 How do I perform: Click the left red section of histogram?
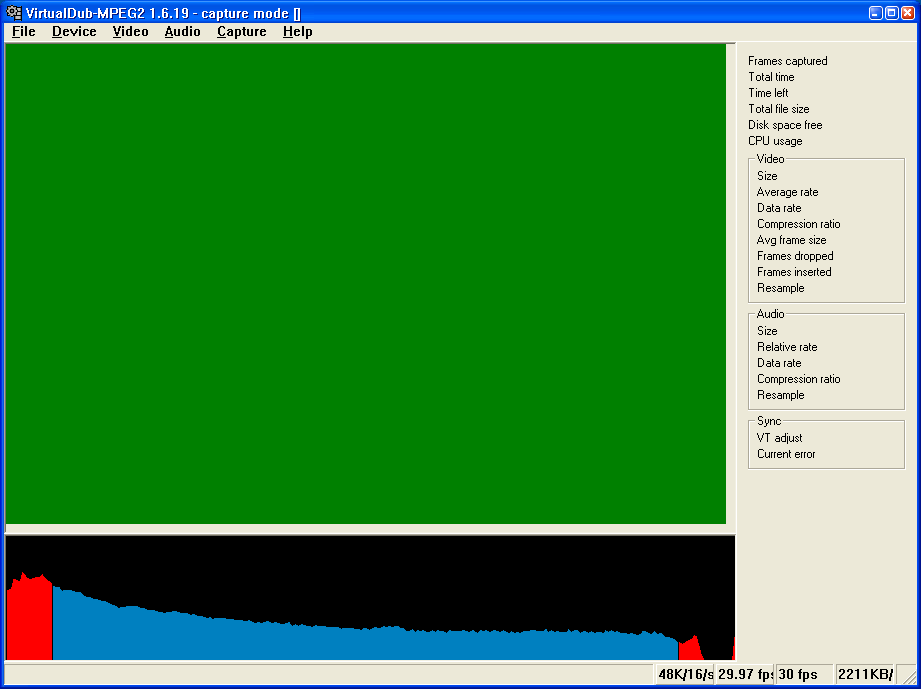click(29, 617)
